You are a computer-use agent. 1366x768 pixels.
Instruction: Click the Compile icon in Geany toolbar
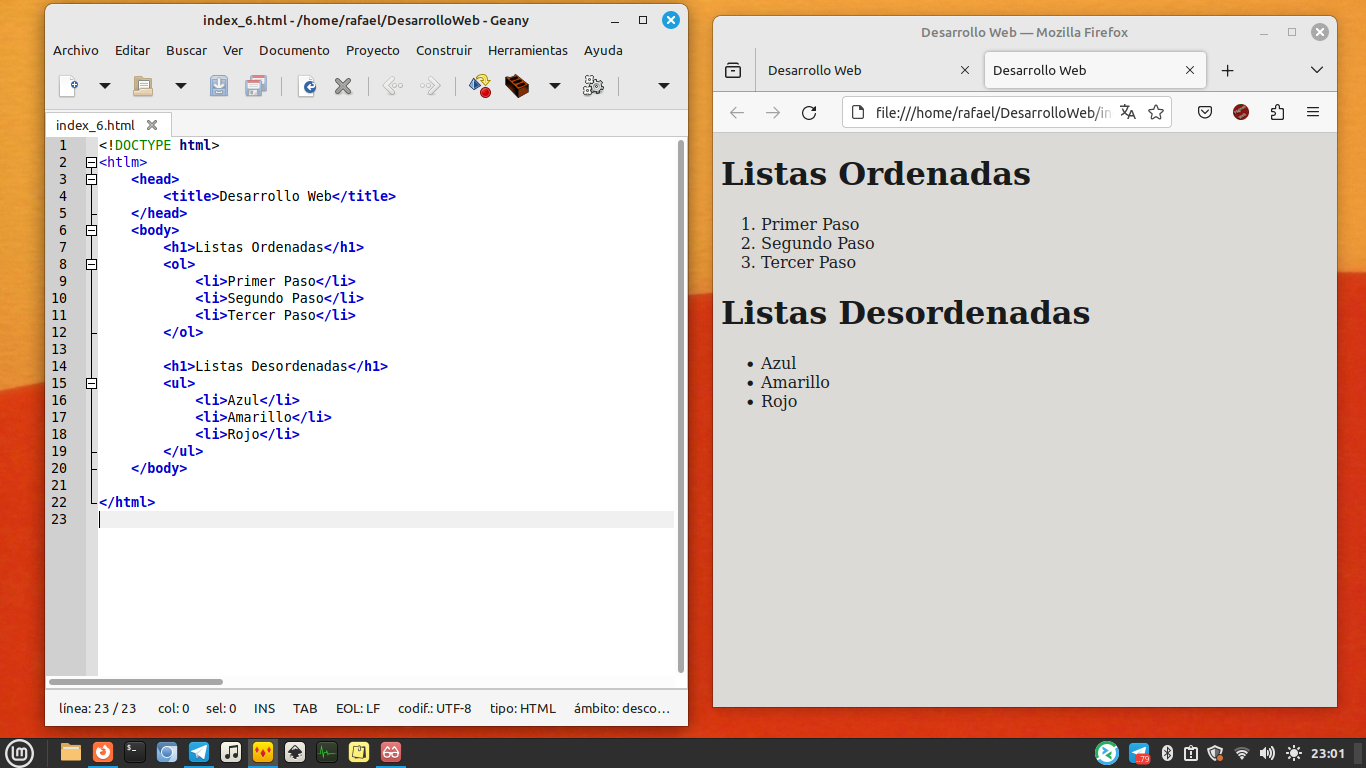(x=480, y=86)
